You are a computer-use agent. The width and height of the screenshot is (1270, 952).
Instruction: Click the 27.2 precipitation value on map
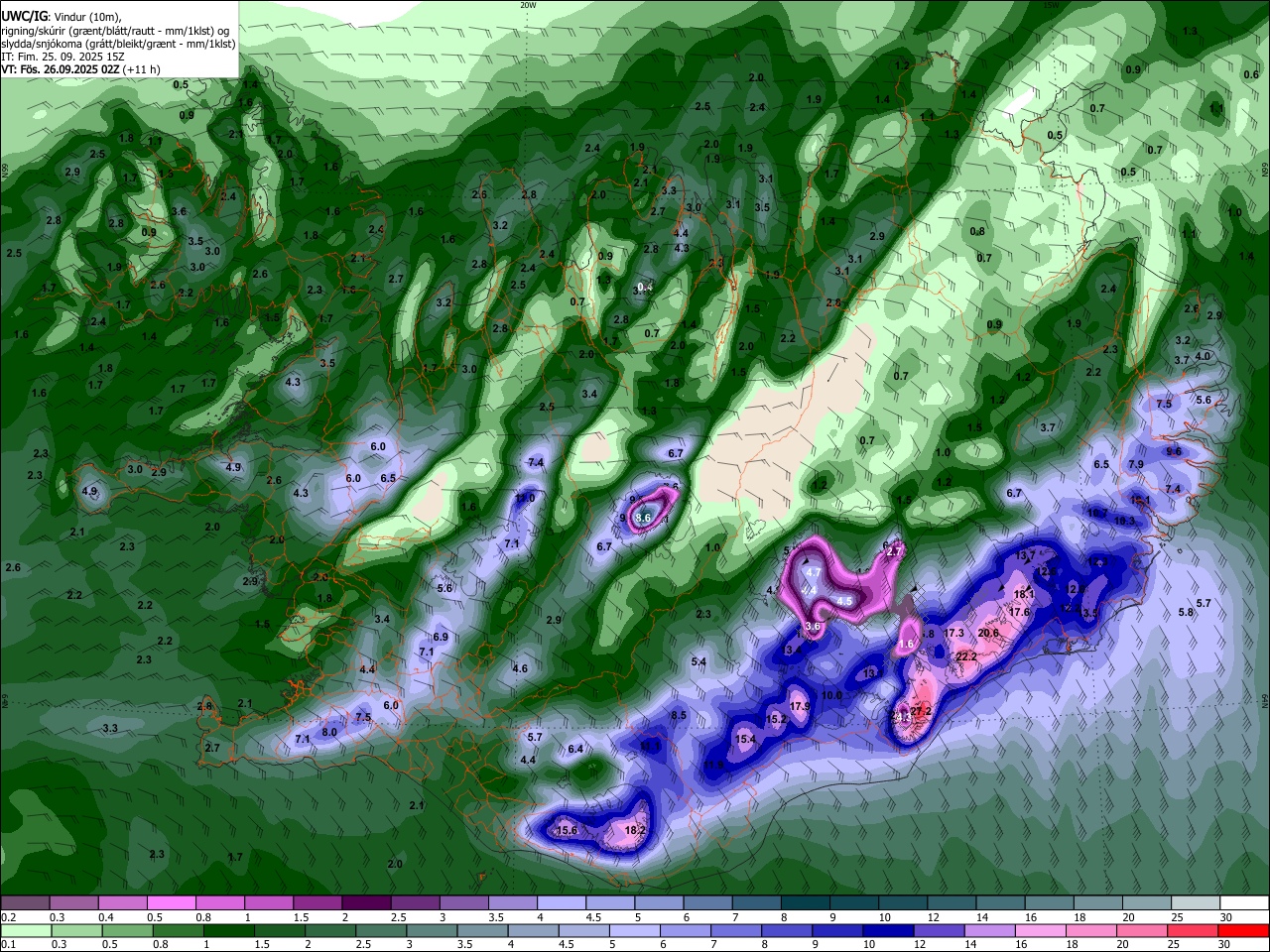[x=921, y=711]
